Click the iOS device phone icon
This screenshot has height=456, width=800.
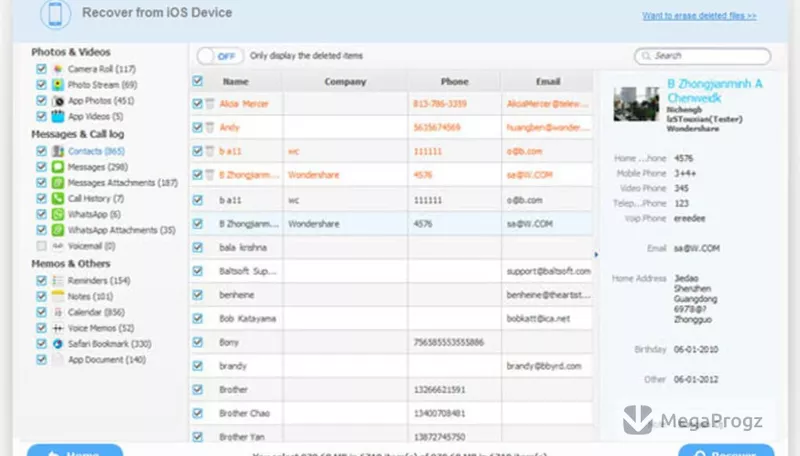(x=55, y=14)
